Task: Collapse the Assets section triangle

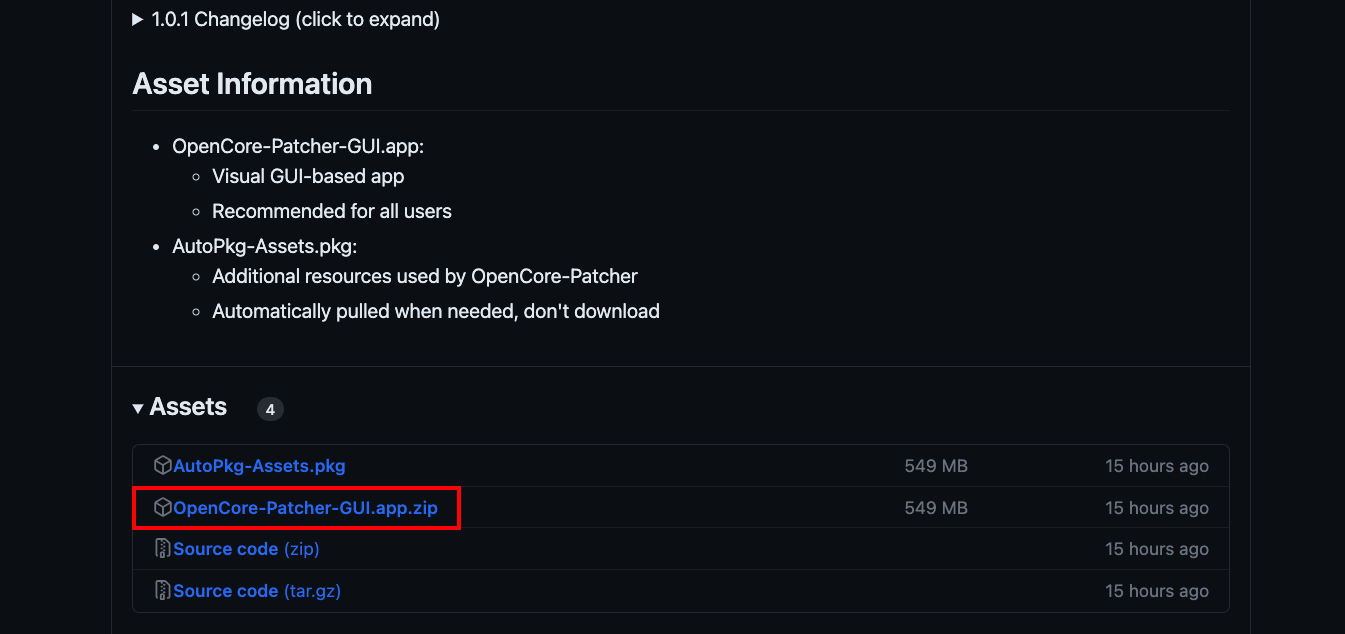Action: tap(138, 408)
